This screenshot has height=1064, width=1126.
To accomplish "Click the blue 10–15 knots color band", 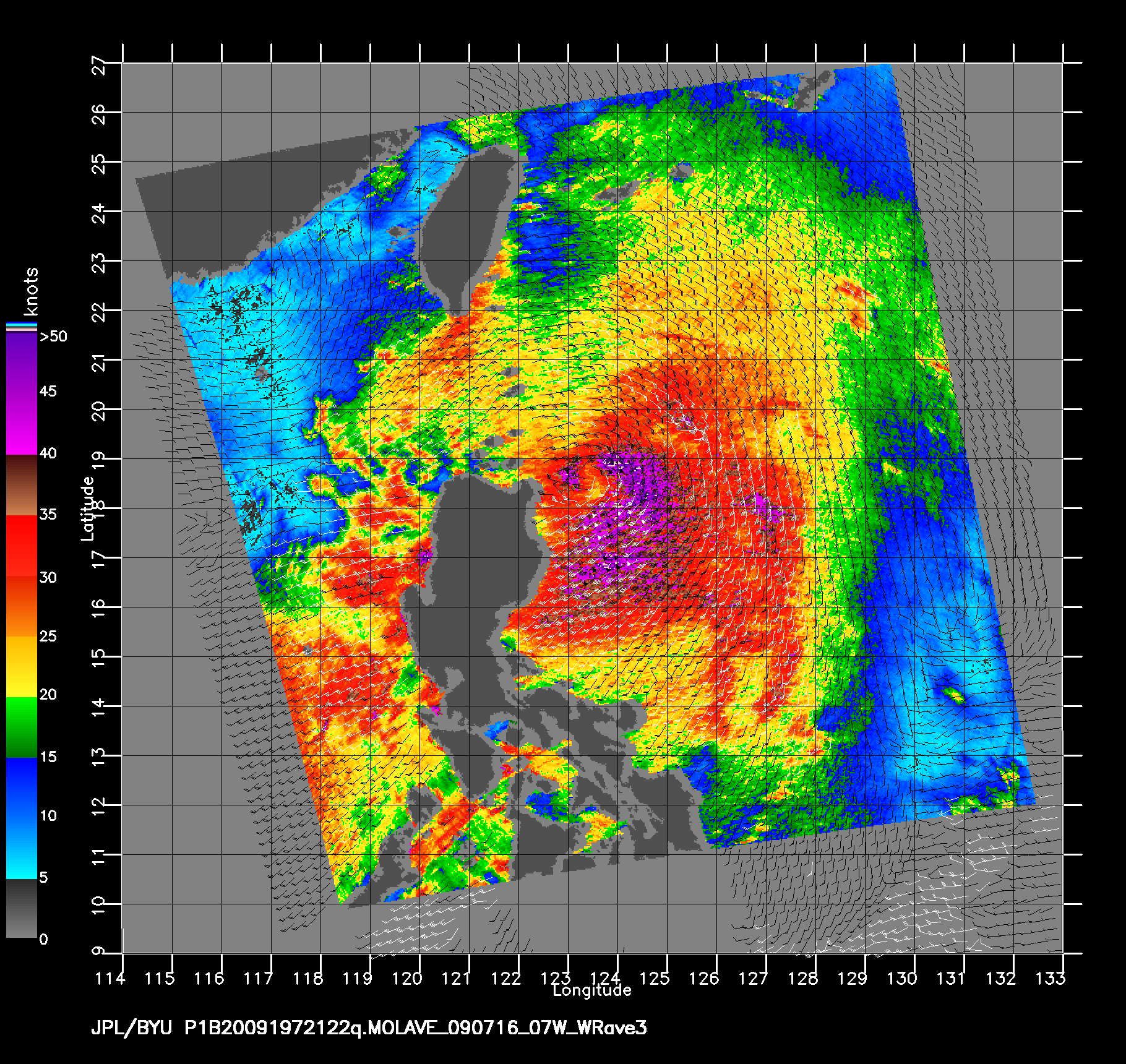I will click(x=22, y=787).
